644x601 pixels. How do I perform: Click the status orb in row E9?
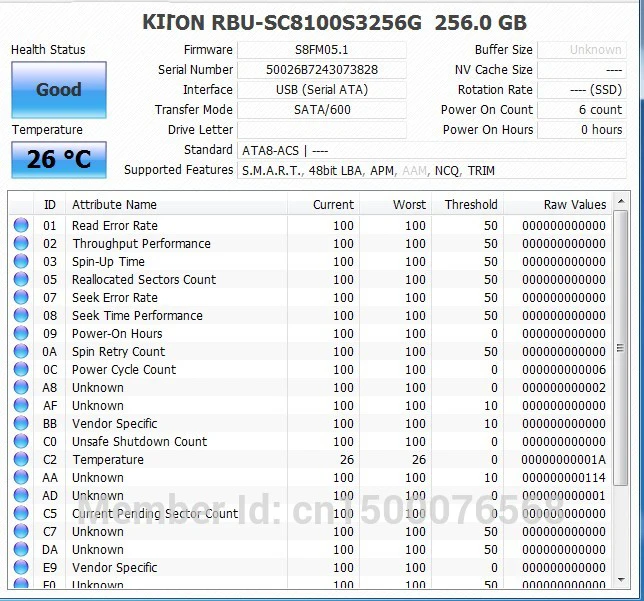coord(21,567)
